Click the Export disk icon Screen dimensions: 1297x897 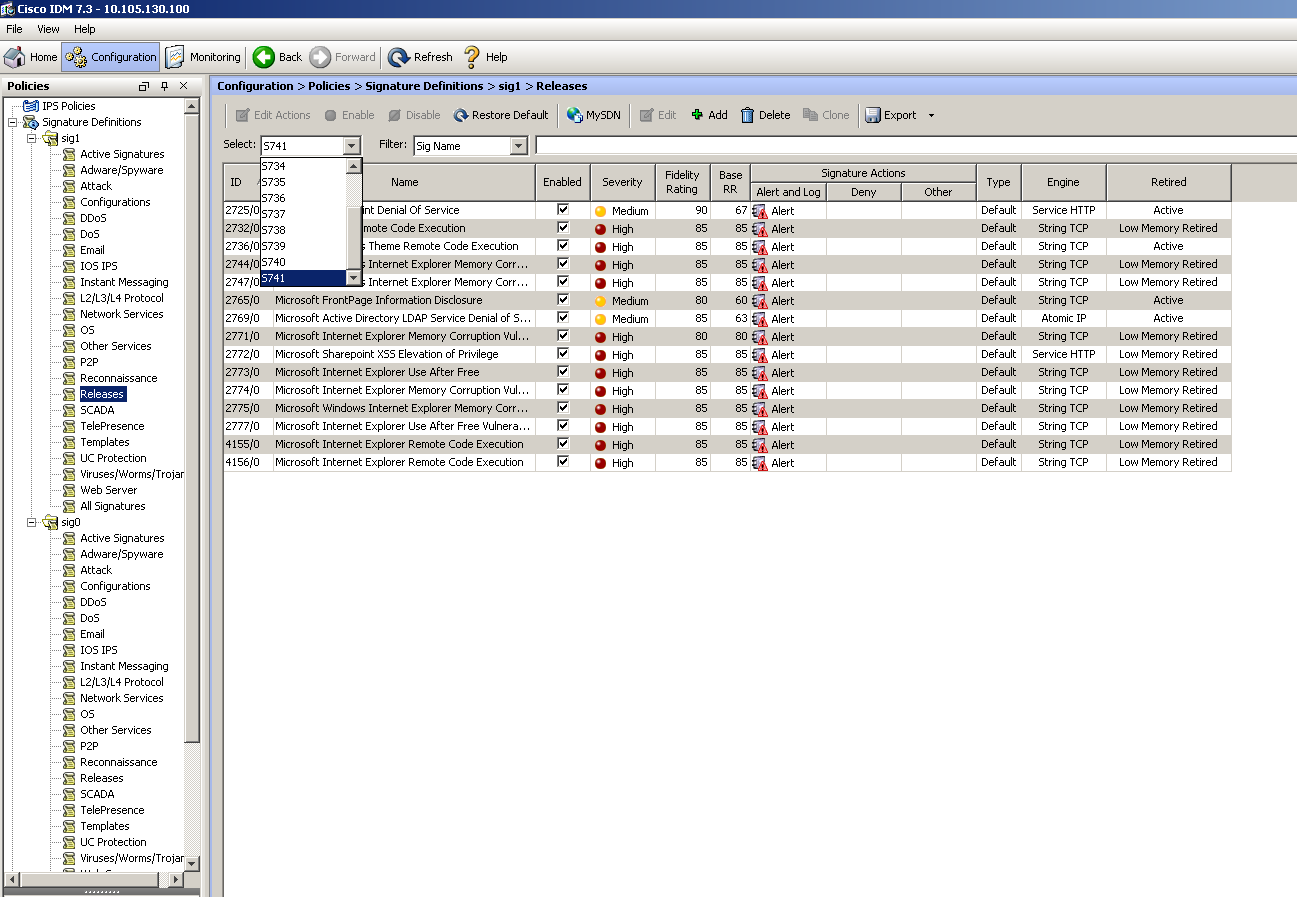(872, 115)
